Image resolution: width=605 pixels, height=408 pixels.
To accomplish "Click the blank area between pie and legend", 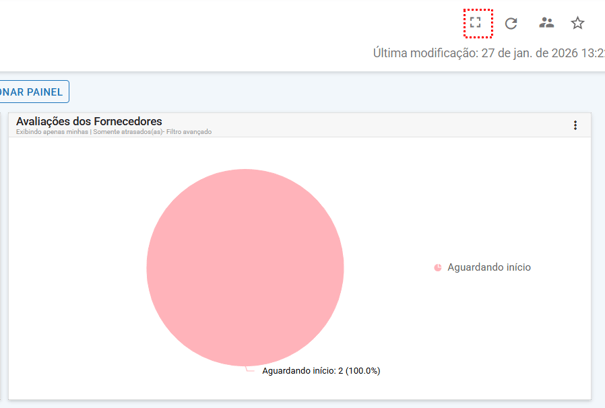I will [x=388, y=267].
